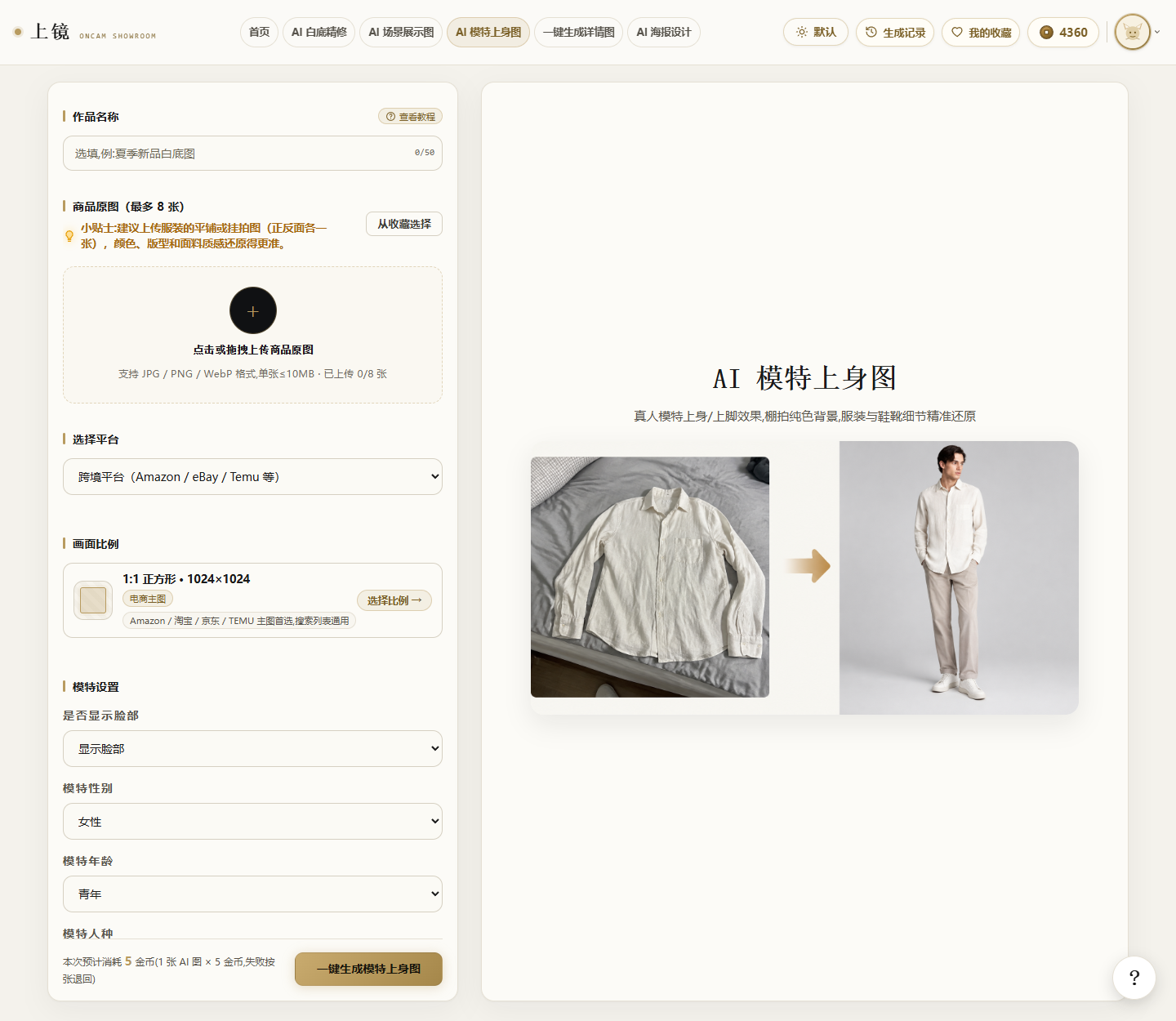
Task: Click the 查看教程 tutorial button
Action: 410,116
